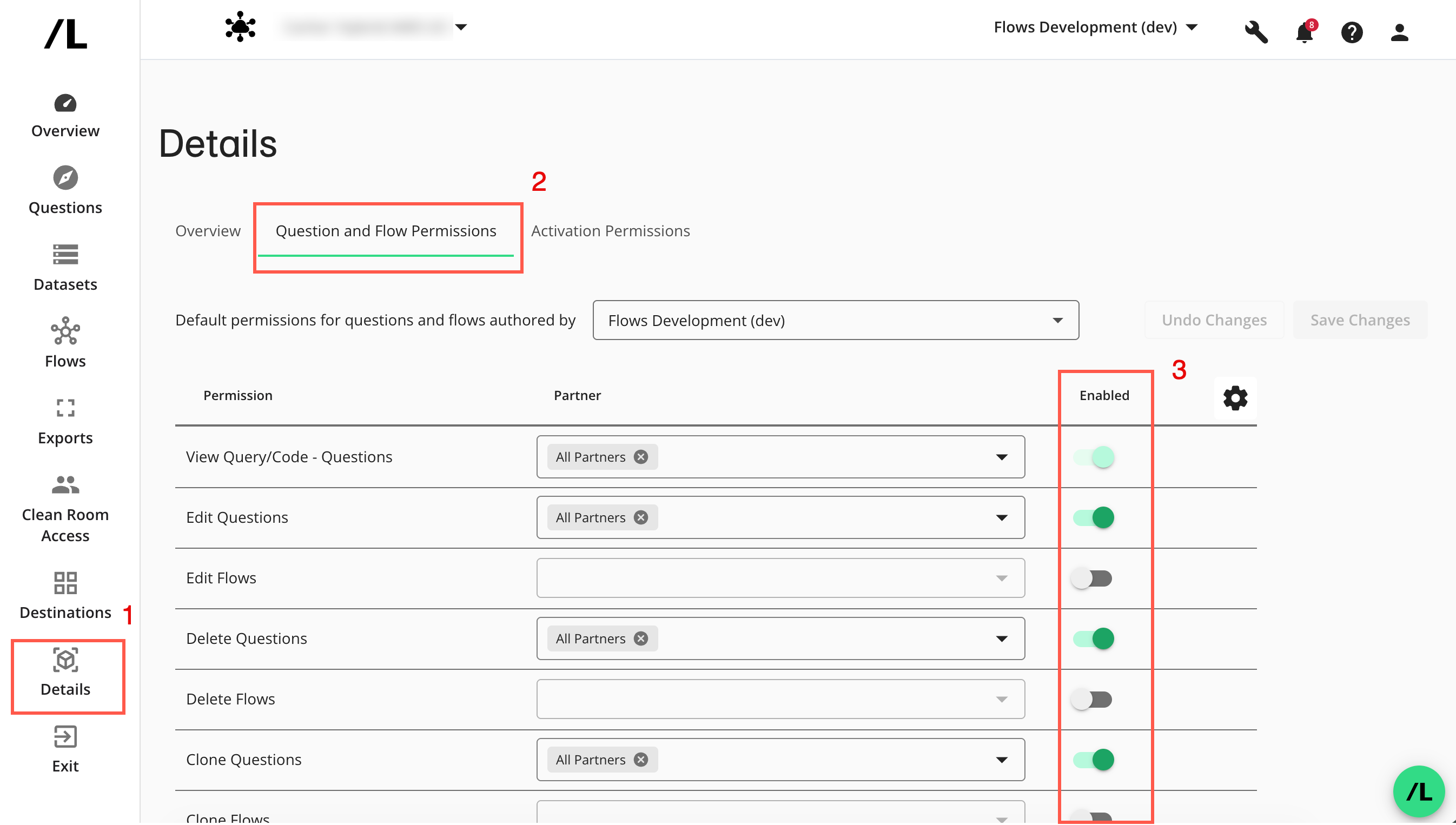Image resolution: width=1456 pixels, height=825 pixels.
Task: Switch to the Overview tab
Action: pyautogui.click(x=208, y=231)
